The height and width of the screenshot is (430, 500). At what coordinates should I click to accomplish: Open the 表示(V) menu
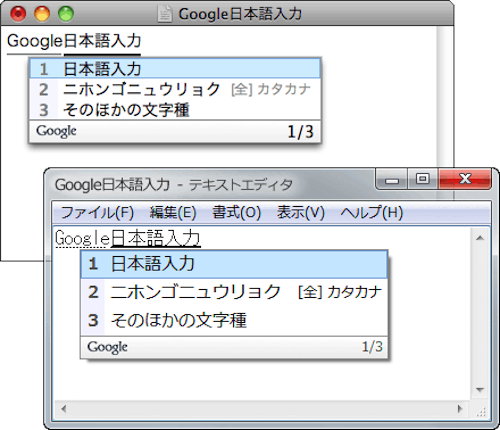tap(300, 212)
